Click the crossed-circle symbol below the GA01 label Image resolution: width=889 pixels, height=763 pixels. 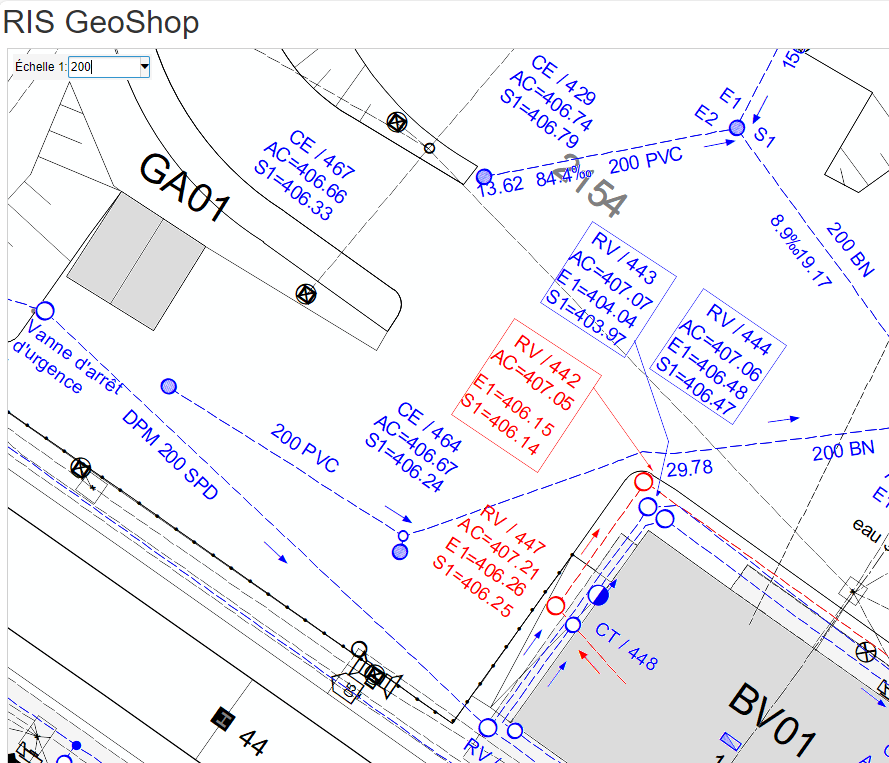[306, 293]
